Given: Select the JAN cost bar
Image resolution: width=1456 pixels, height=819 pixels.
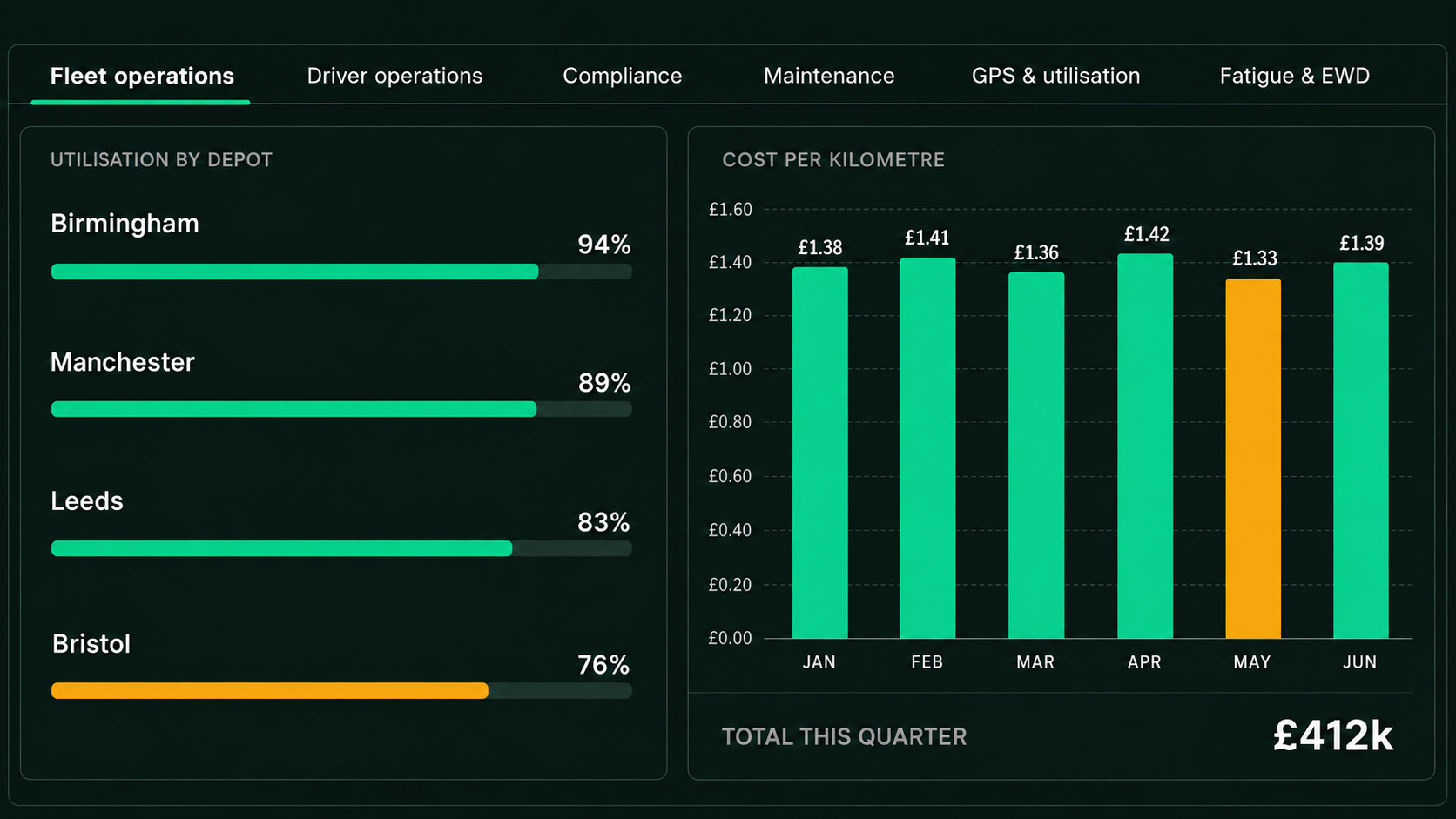Looking at the screenshot, I should pyautogui.click(x=819, y=453).
